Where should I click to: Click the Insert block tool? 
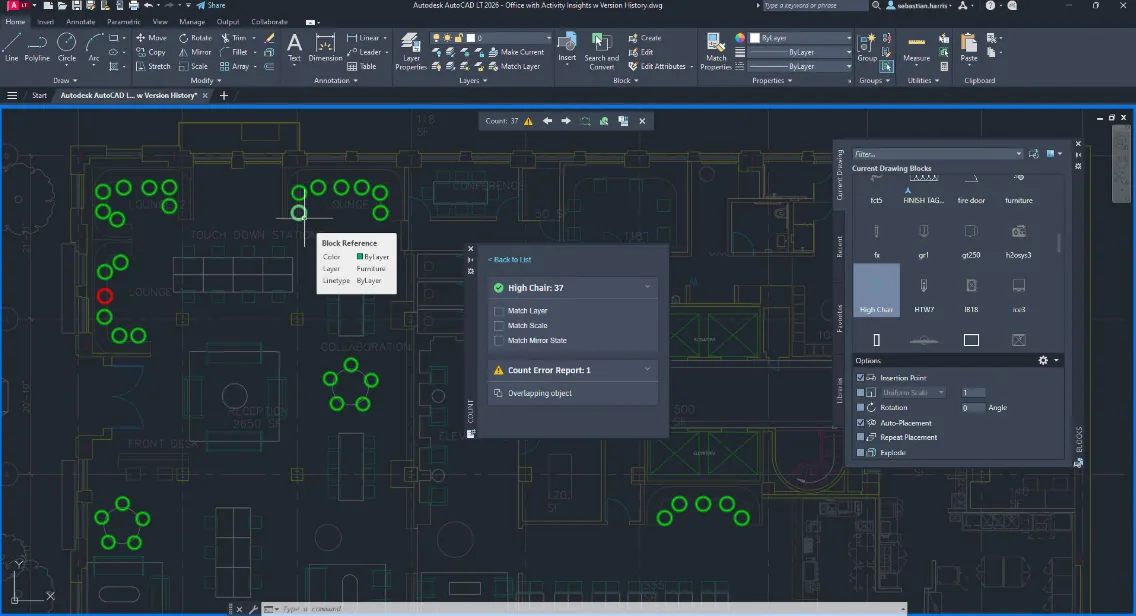tap(567, 48)
